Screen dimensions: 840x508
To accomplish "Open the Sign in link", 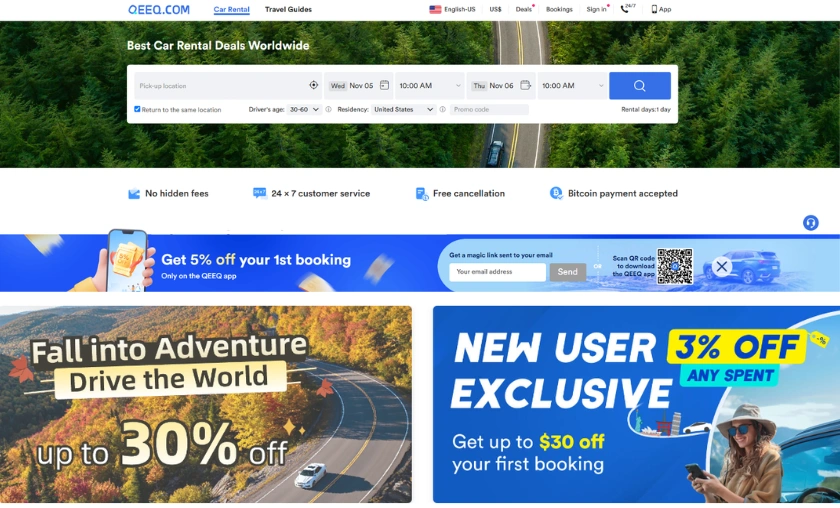I will (x=596, y=9).
